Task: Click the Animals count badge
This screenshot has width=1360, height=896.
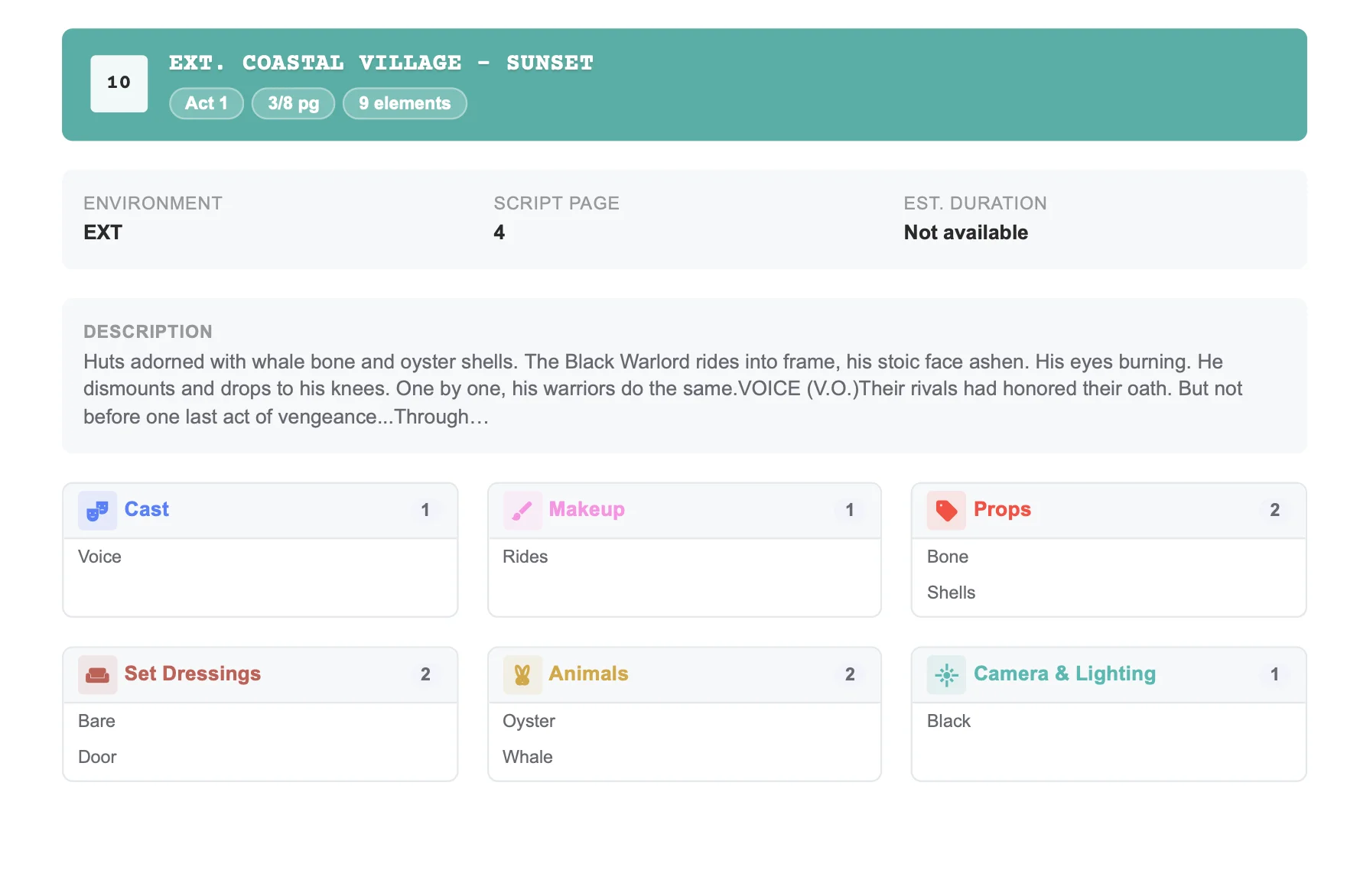Action: click(x=850, y=674)
